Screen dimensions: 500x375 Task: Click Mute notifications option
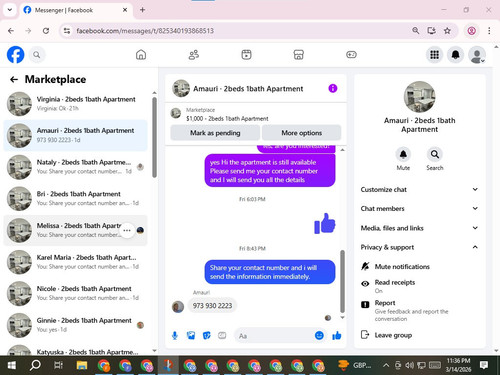tap(419, 267)
